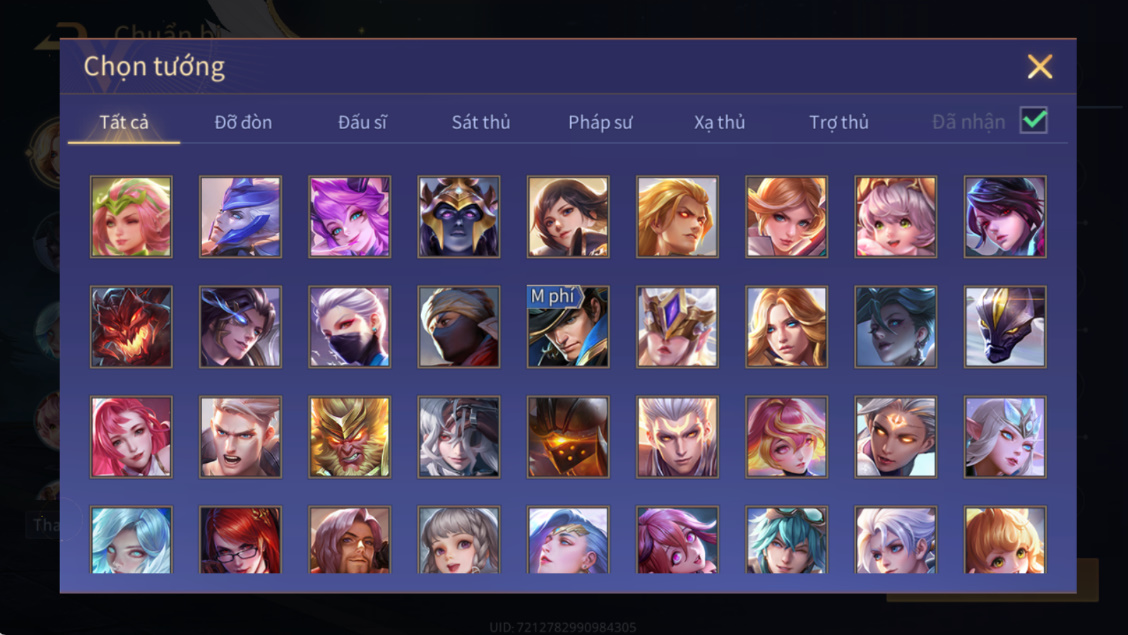Switch to the Pháp sư tab
The image size is (1128, 635).
600,122
